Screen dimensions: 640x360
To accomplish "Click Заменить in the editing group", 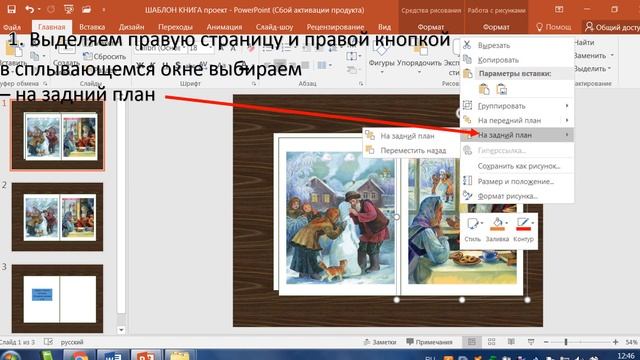I will click(x=592, y=56).
